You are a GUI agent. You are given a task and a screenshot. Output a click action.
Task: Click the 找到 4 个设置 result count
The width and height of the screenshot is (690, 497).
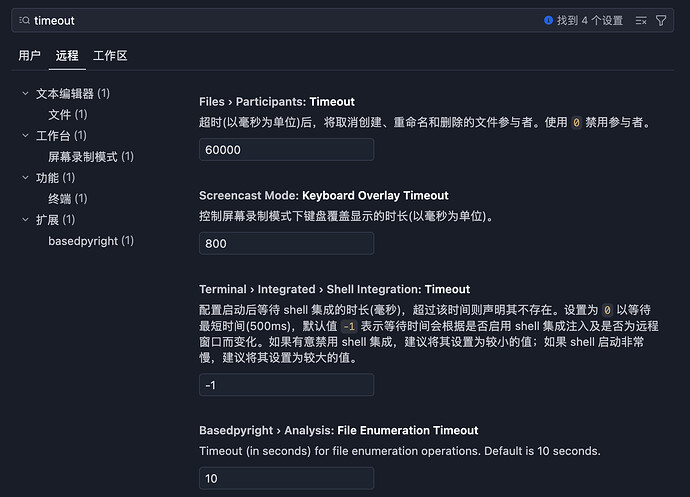[590, 20]
